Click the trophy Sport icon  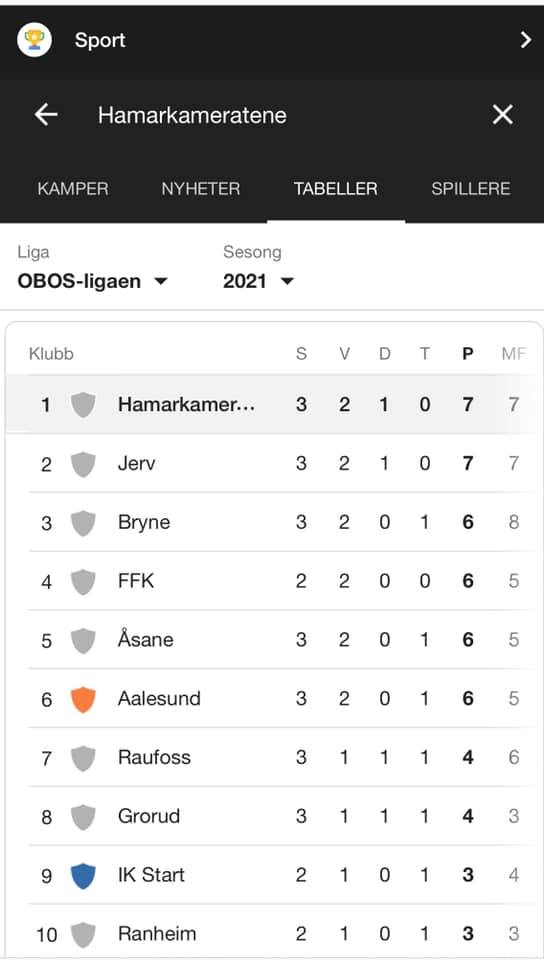34,40
